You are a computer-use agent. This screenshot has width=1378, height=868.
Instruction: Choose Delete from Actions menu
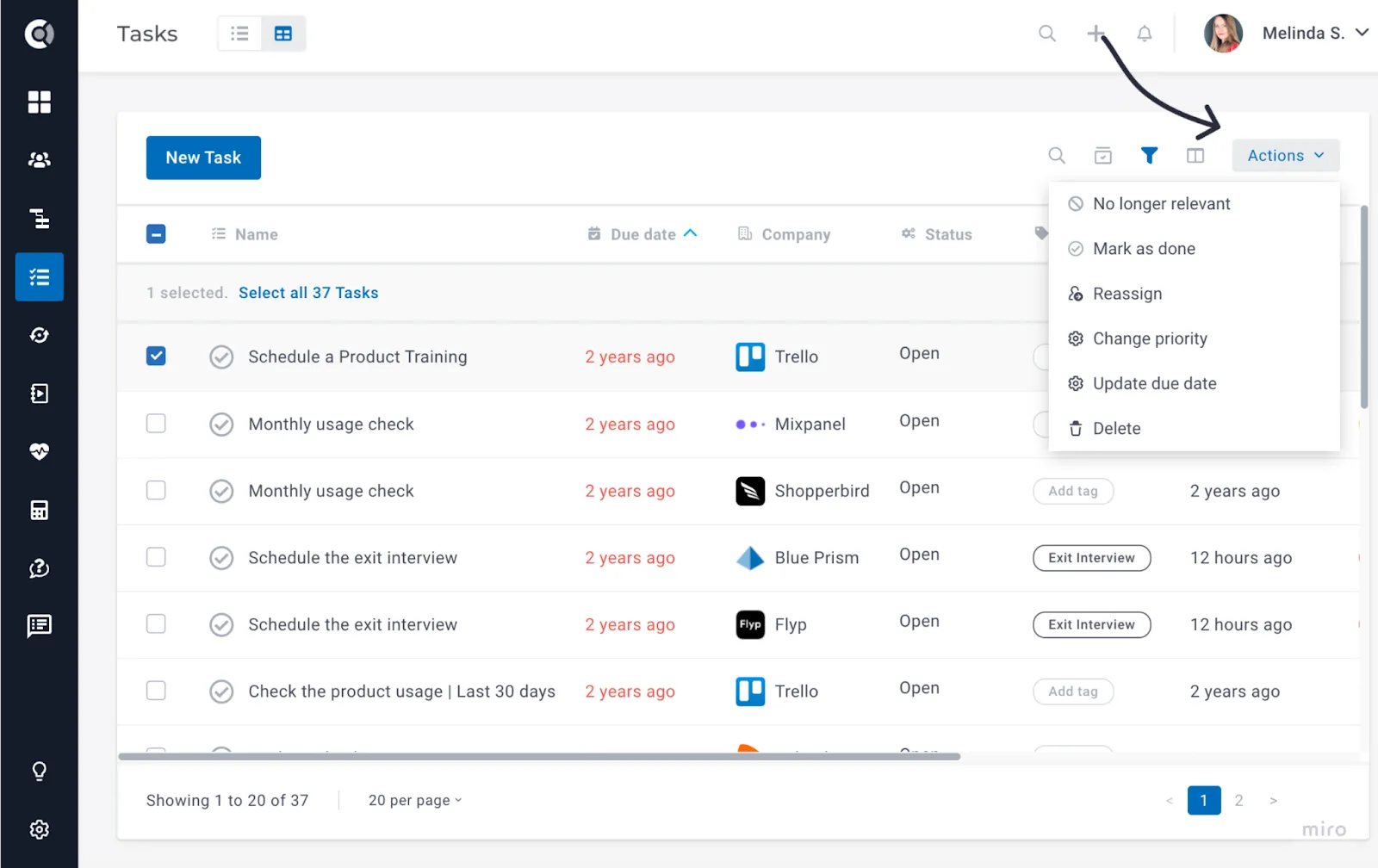tap(1194, 428)
